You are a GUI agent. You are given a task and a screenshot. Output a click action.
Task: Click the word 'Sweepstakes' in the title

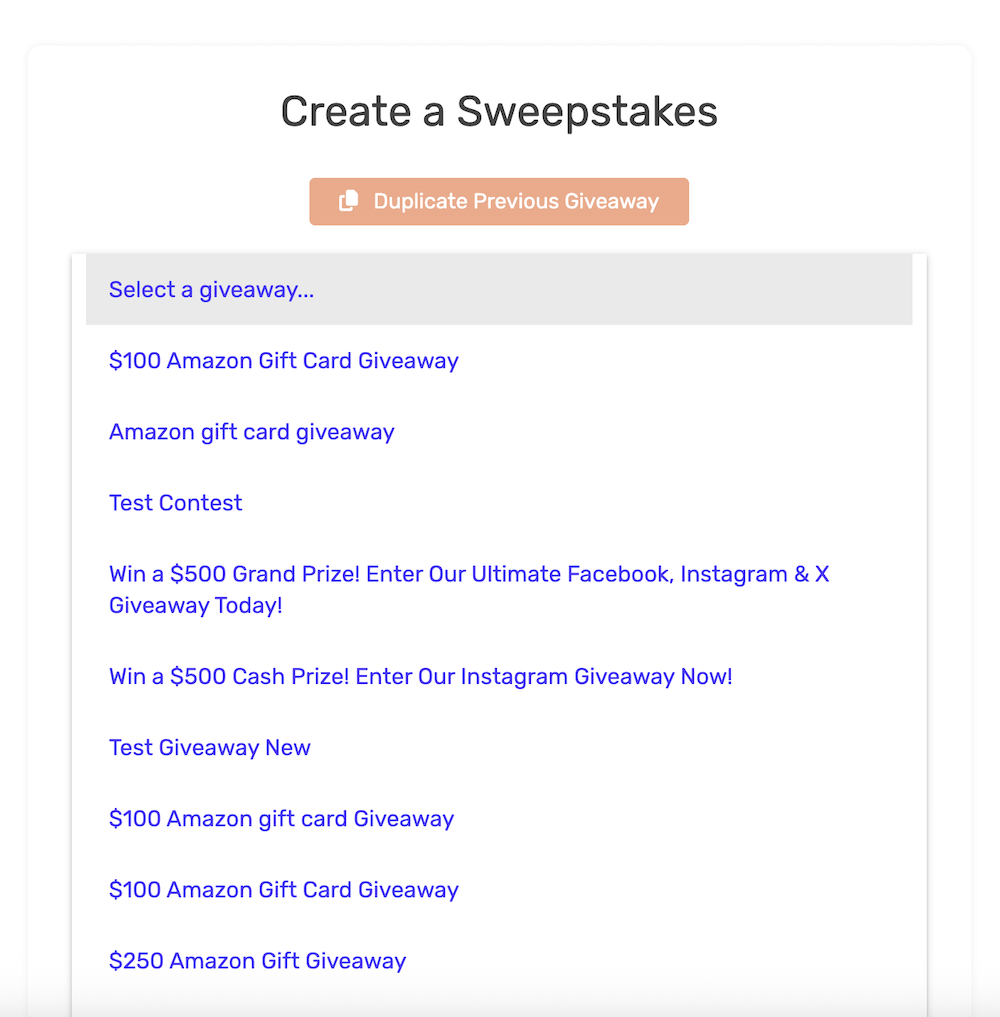[587, 112]
